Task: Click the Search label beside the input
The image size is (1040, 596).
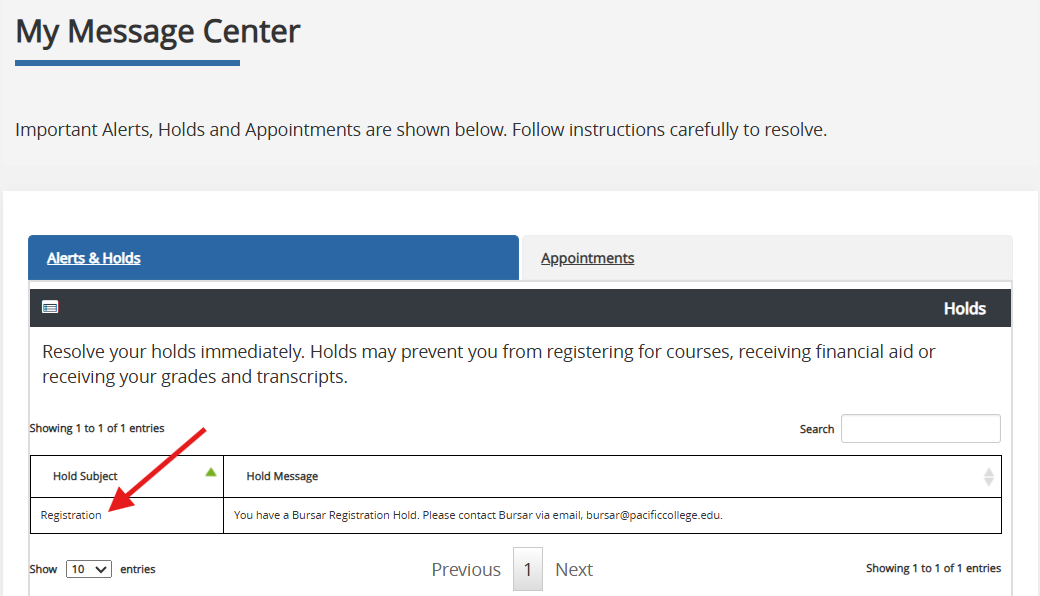Action: pyautogui.click(x=816, y=429)
